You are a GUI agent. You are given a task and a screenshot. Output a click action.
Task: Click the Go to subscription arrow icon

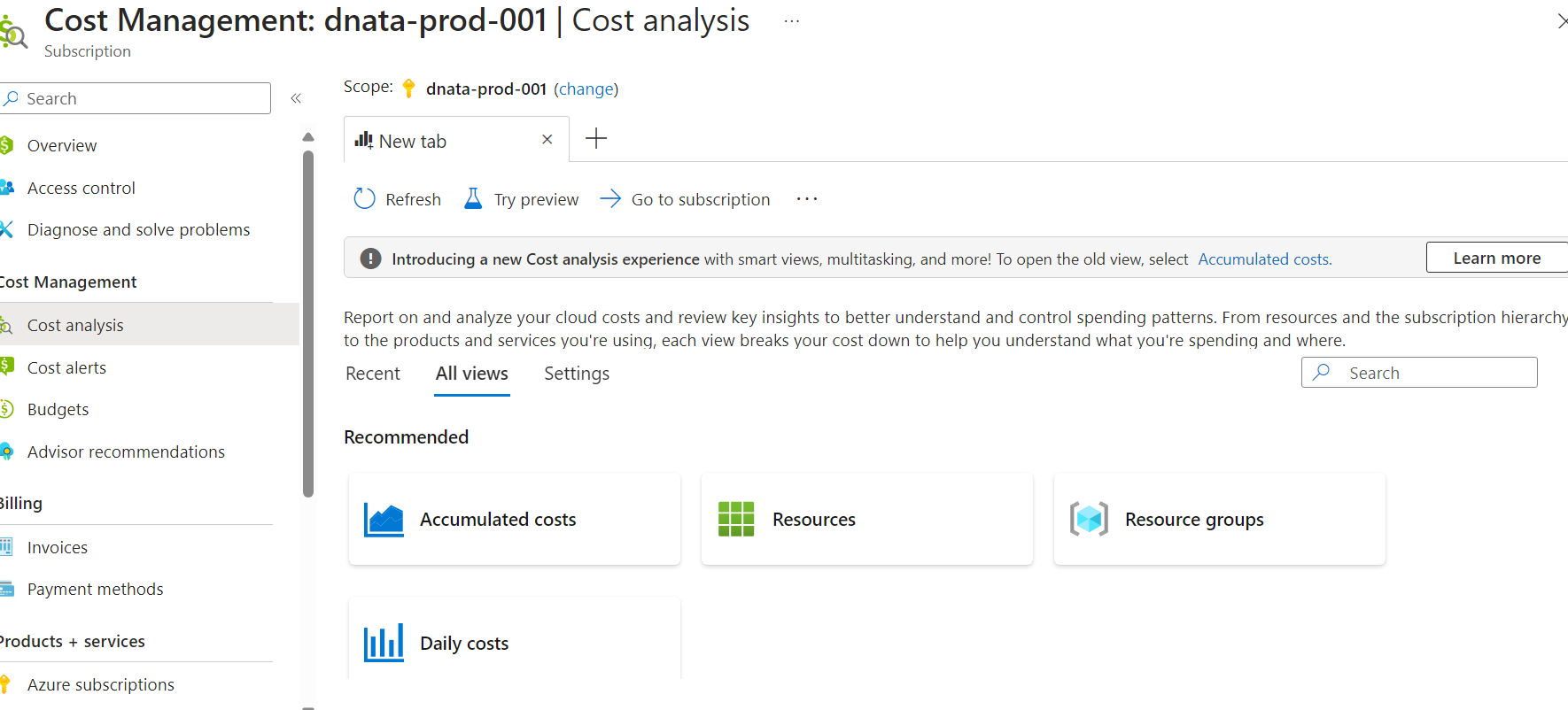610,198
